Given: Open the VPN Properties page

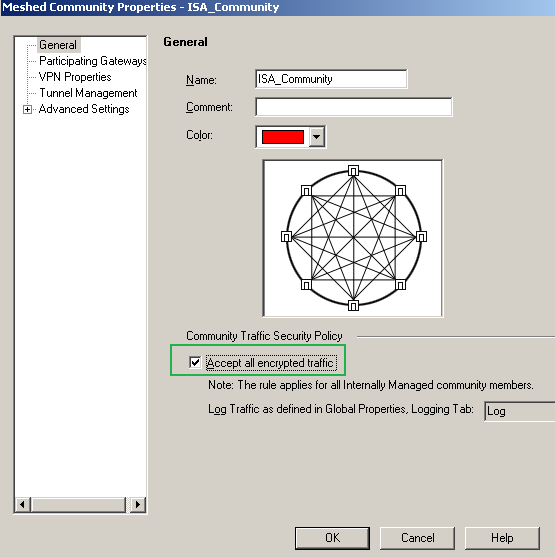Looking at the screenshot, I should pyautogui.click(x=75, y=77).
